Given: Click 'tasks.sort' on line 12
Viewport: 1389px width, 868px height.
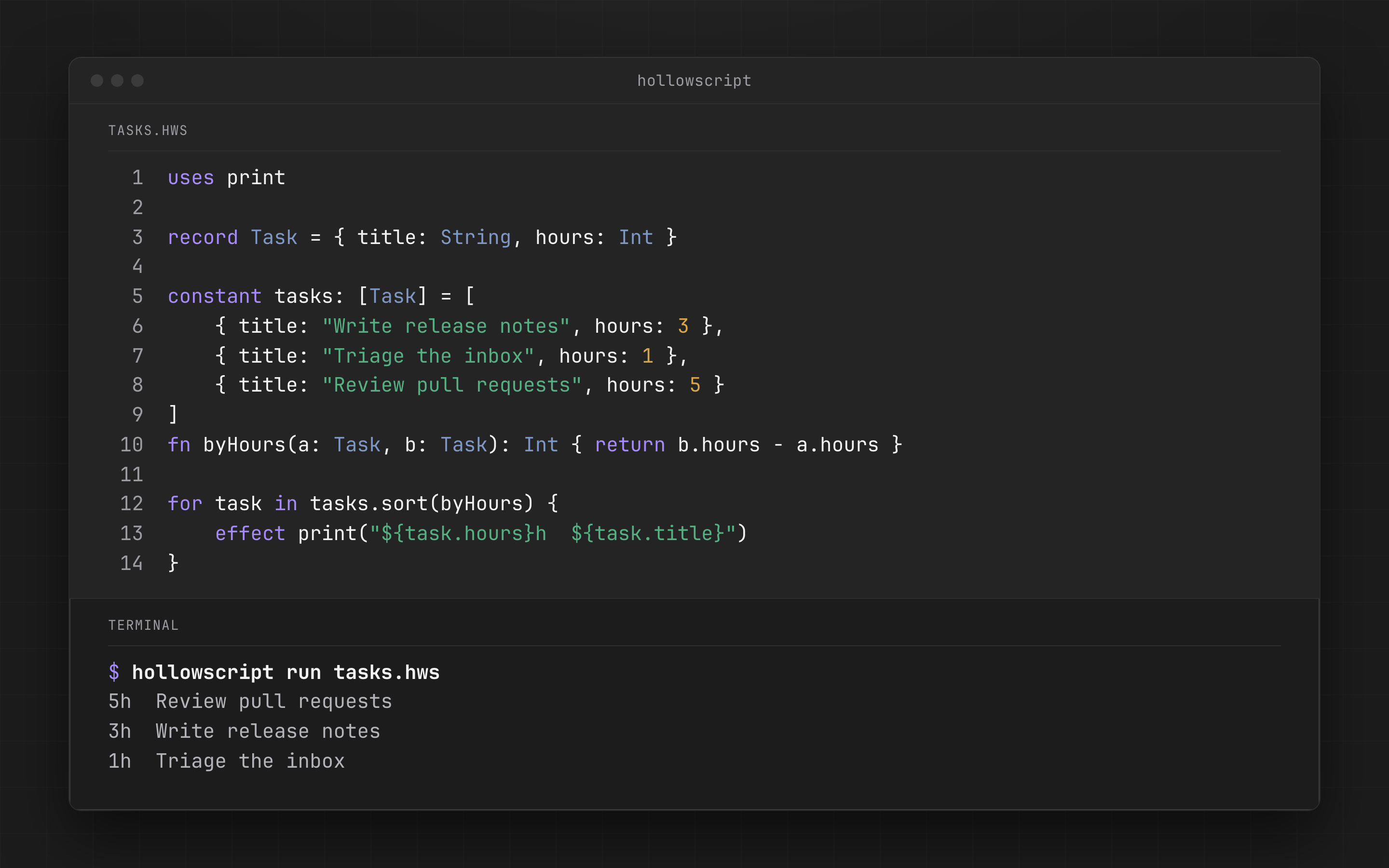Looking at the screenshot, I should pos(369,503).
